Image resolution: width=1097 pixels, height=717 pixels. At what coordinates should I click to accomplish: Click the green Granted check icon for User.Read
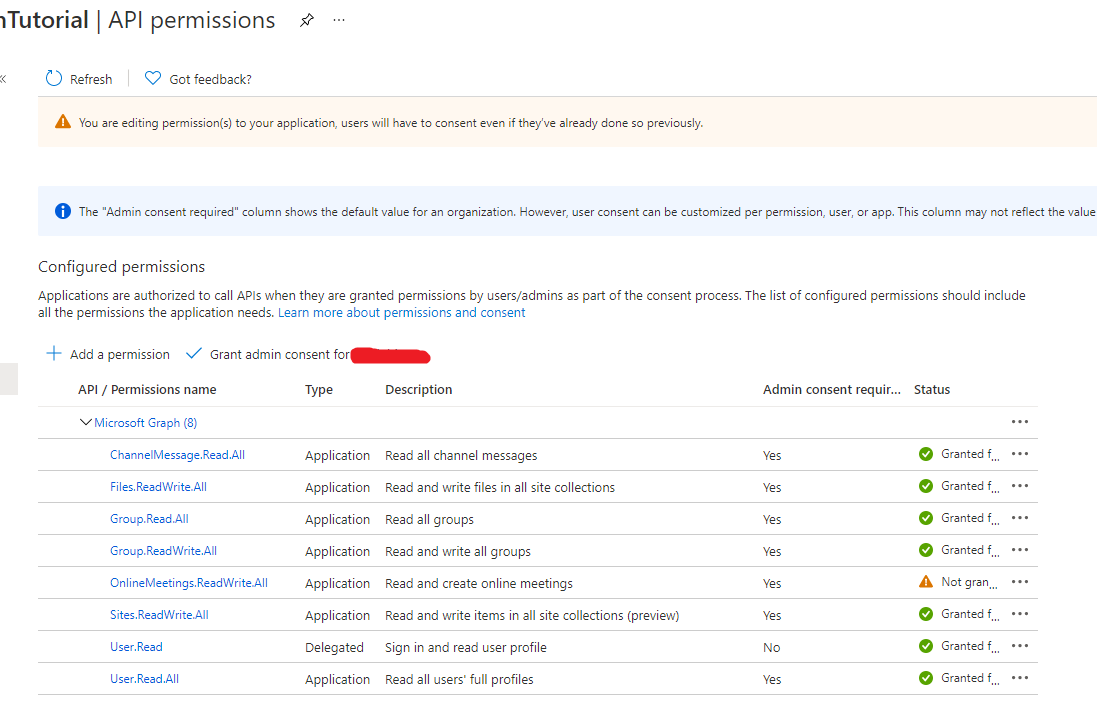coord(925,645)
